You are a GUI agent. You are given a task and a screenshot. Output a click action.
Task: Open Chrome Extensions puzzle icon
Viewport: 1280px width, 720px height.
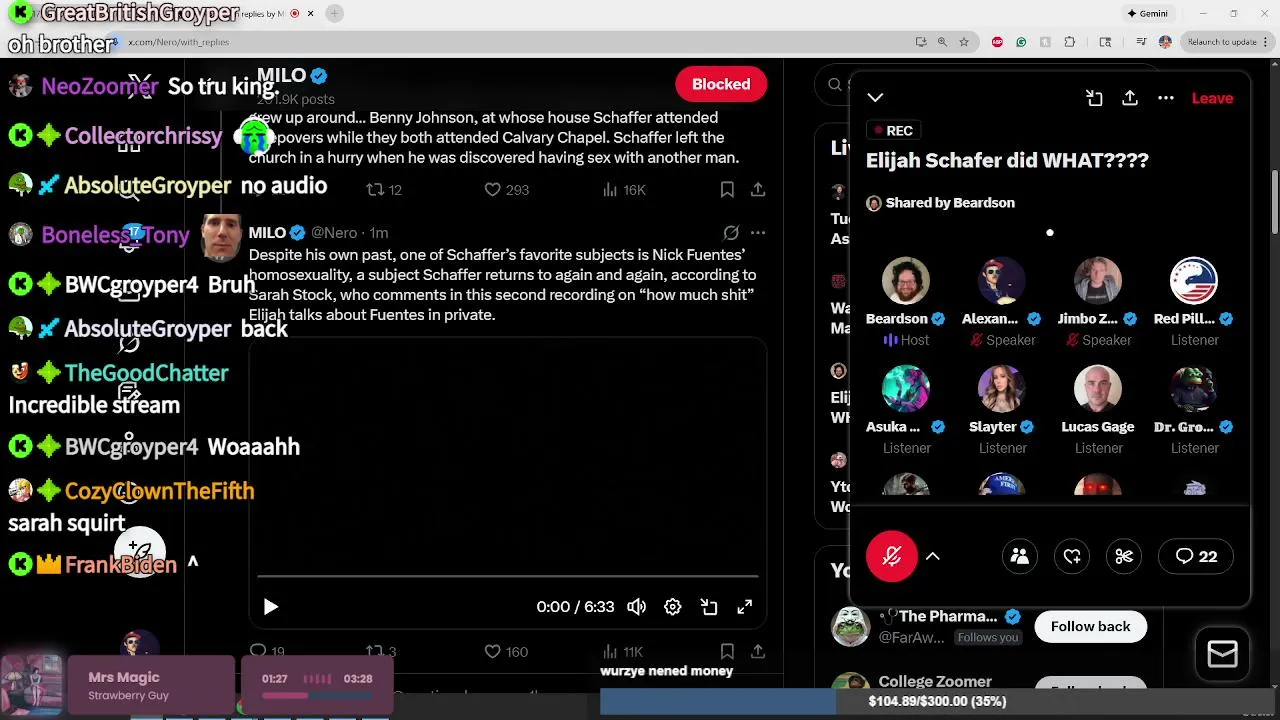pos(1070,42)
